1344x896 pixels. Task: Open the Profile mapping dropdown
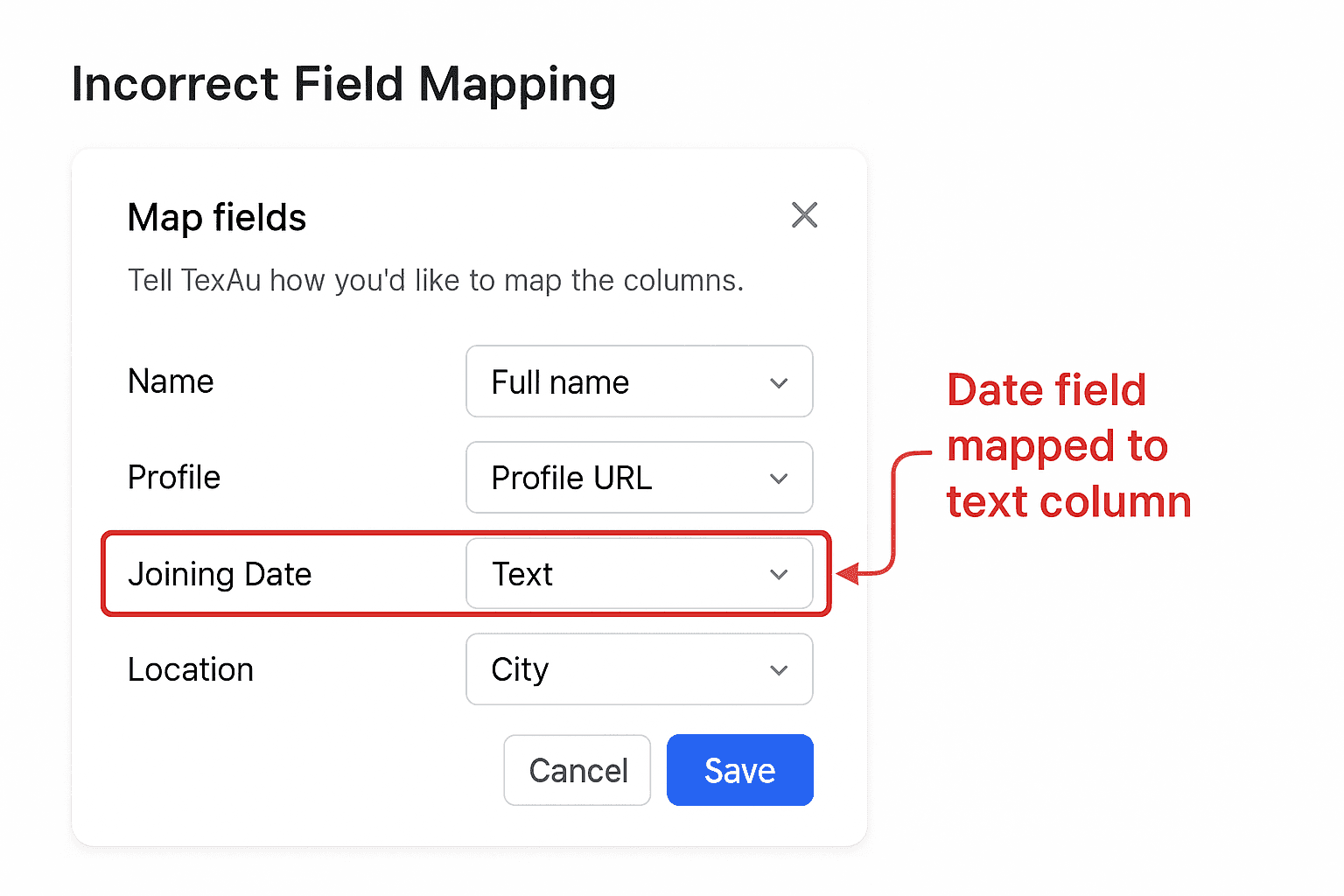click(639, 478)
